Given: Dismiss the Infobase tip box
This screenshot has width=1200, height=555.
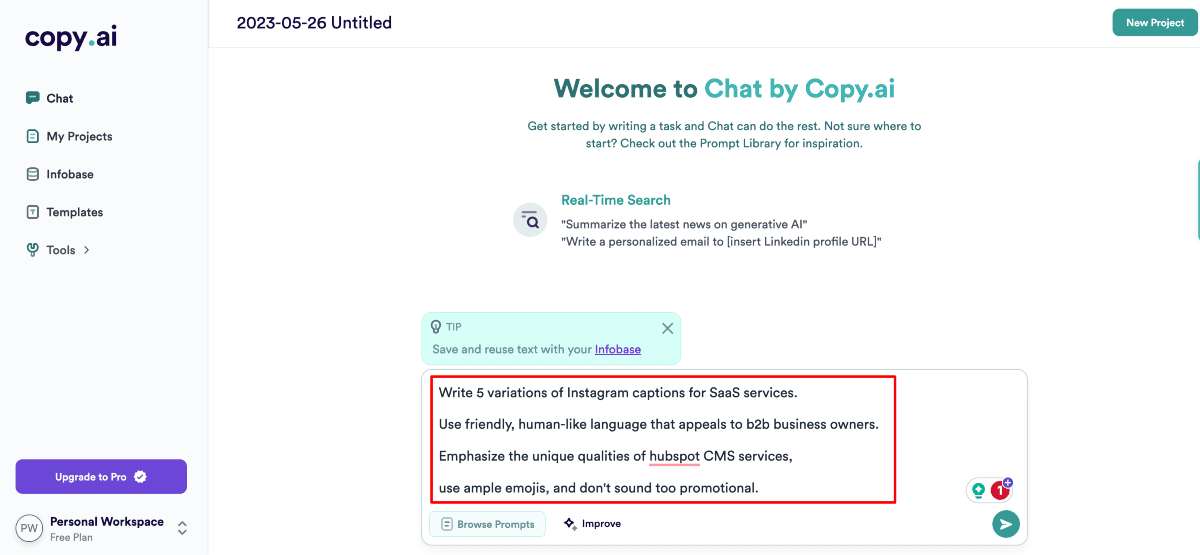Looking at the screenshot, I should coord(667,328).
